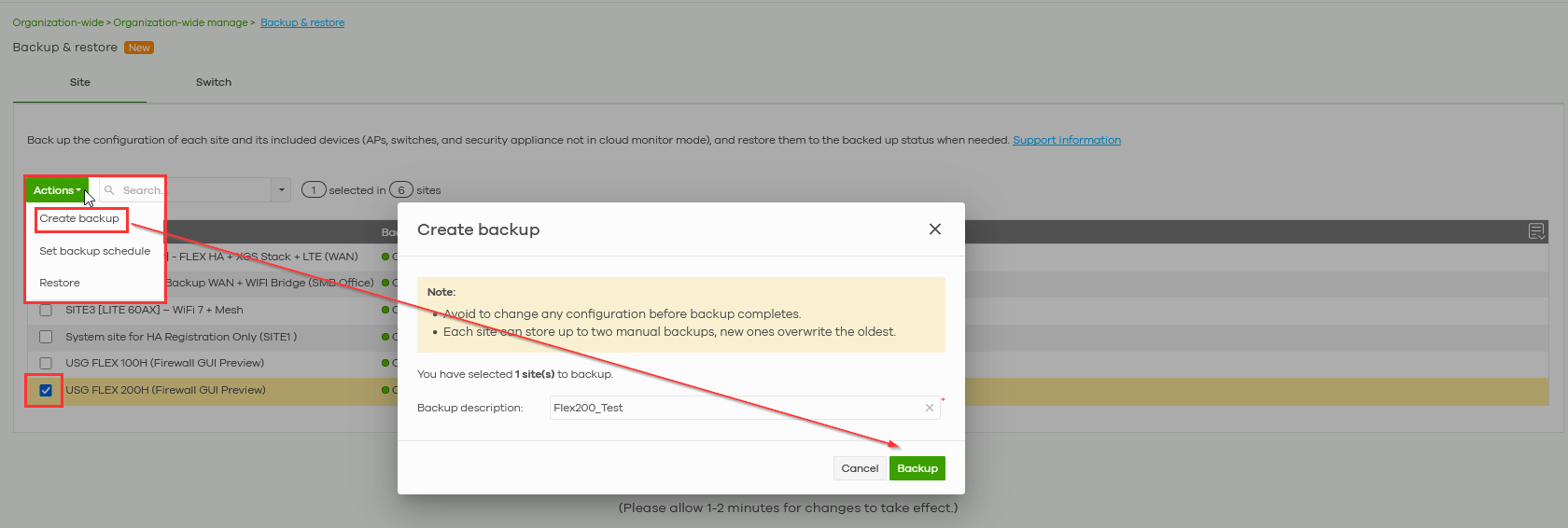The height and width of the screenshot is (528, 1568).
Task: Expand the Actions dropdown
Action: tap(56, 190)
